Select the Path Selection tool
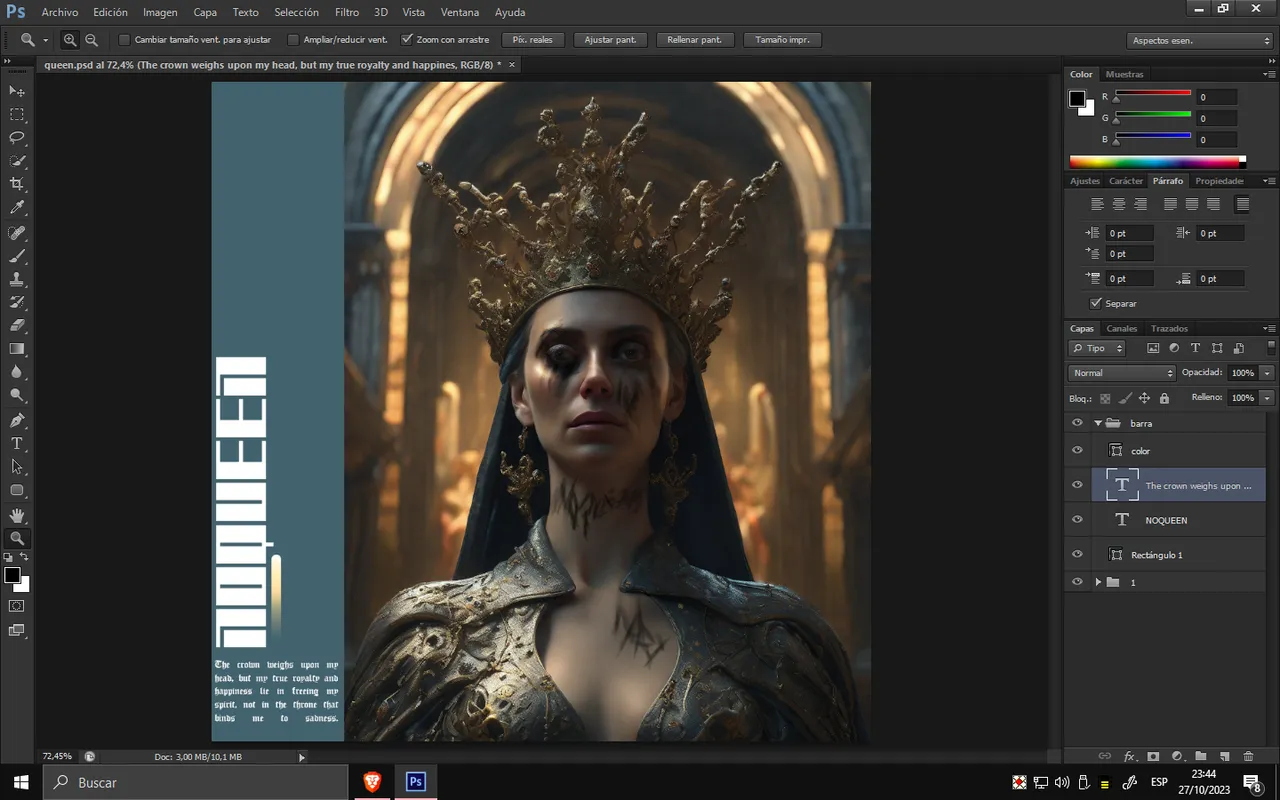This screenshot has width=1280, height=800. (17, 466)
